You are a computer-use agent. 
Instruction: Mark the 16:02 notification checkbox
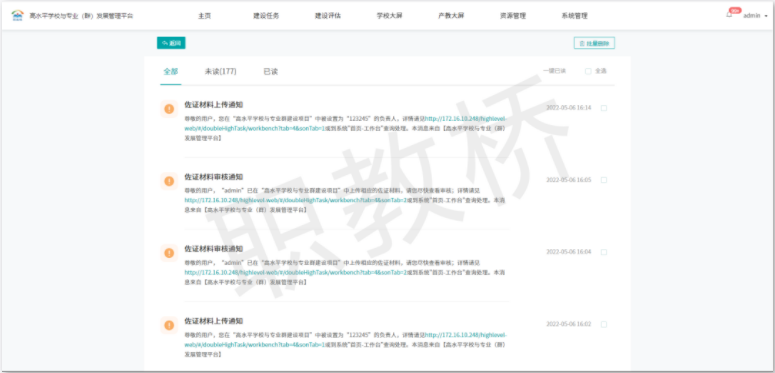[x=604, y=325]
